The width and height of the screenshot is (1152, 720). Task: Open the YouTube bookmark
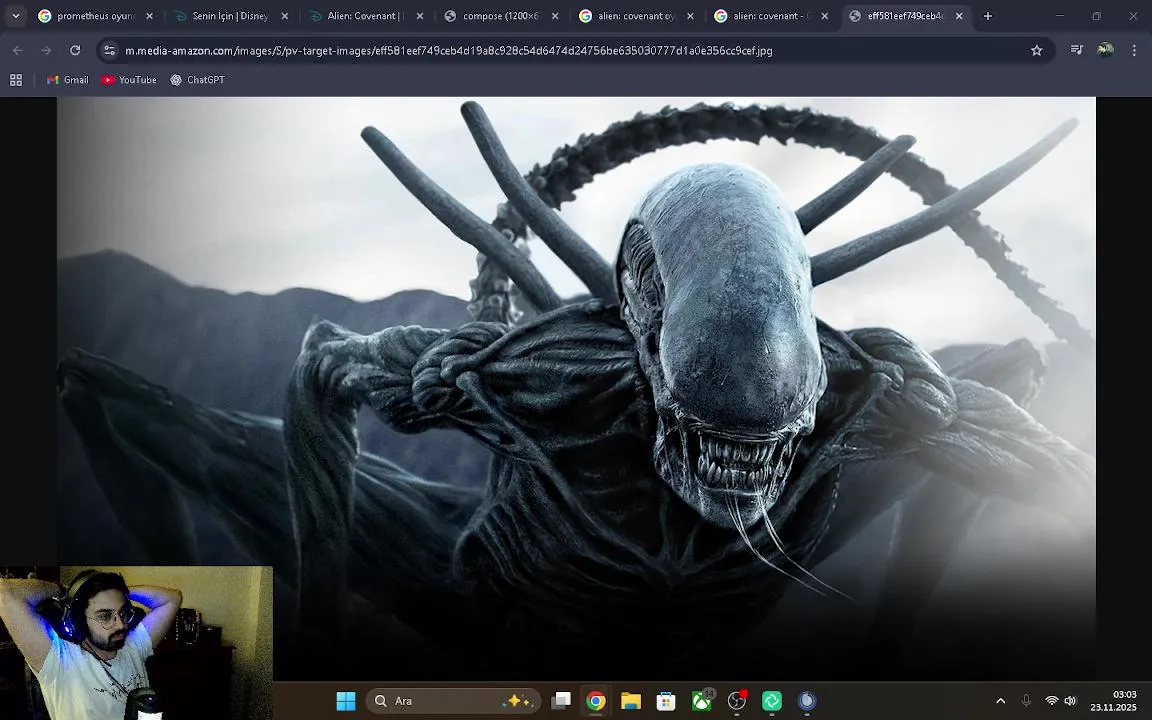(129, 79)
